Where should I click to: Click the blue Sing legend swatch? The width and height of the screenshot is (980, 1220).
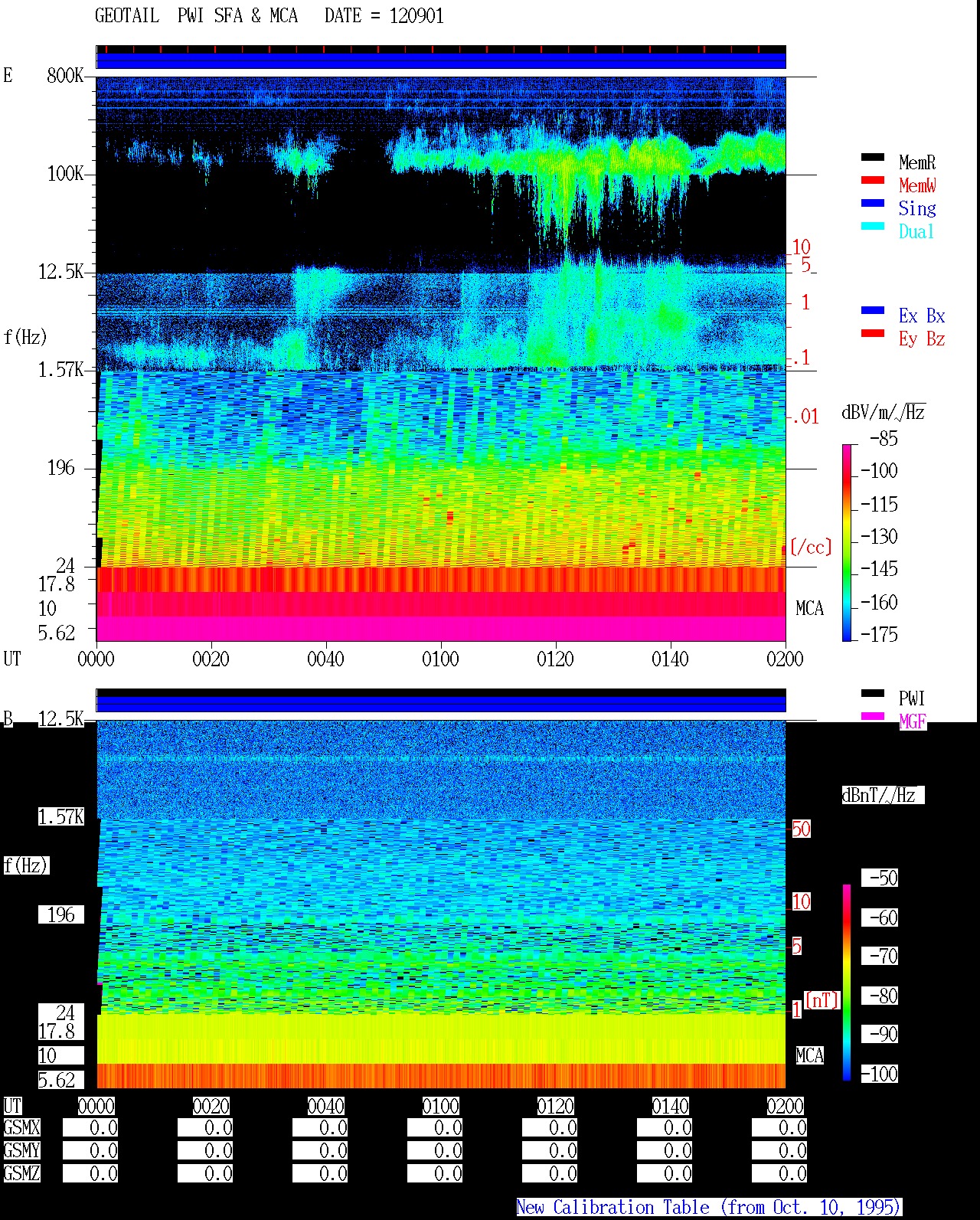(873, 204)
